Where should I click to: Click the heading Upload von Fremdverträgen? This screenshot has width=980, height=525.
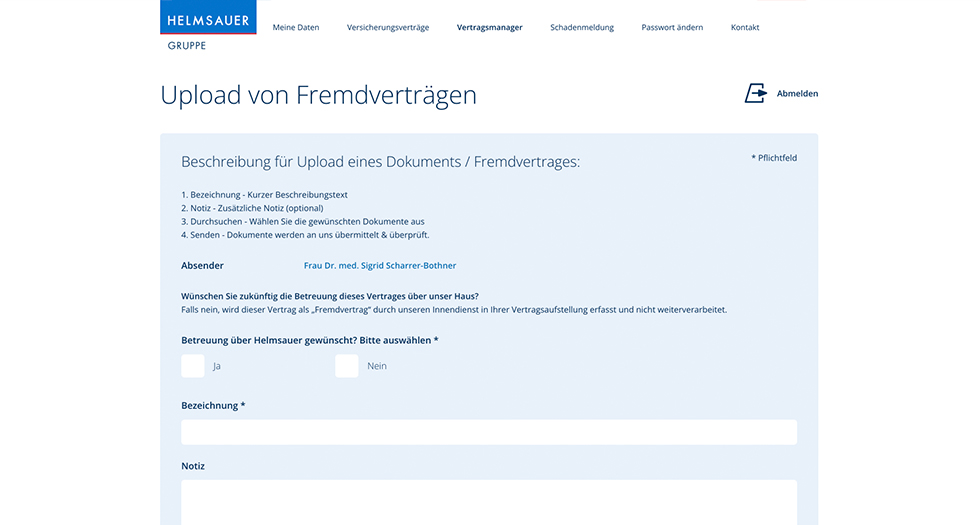coord(318,96)
